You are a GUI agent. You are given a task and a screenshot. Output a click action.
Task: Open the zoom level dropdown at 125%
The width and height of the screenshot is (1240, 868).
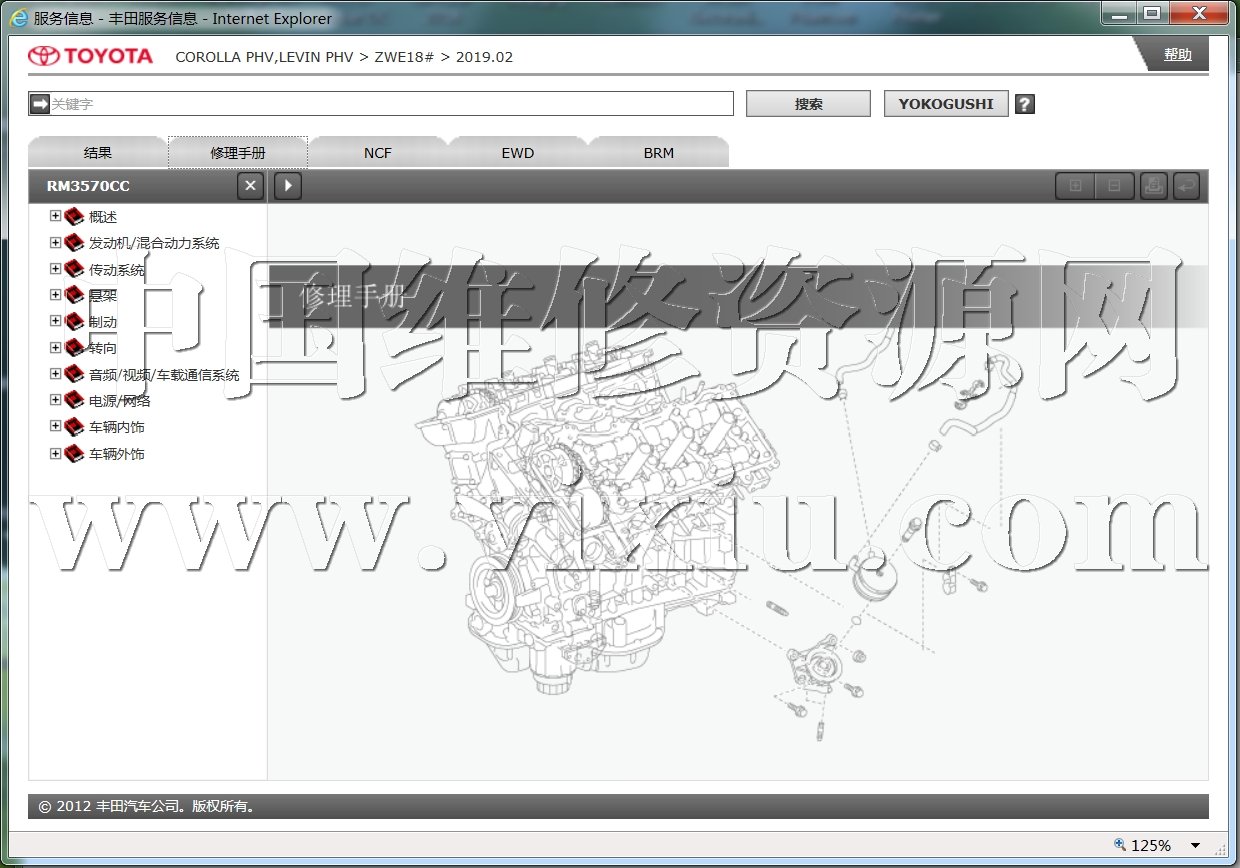(x=1195, y=846)
